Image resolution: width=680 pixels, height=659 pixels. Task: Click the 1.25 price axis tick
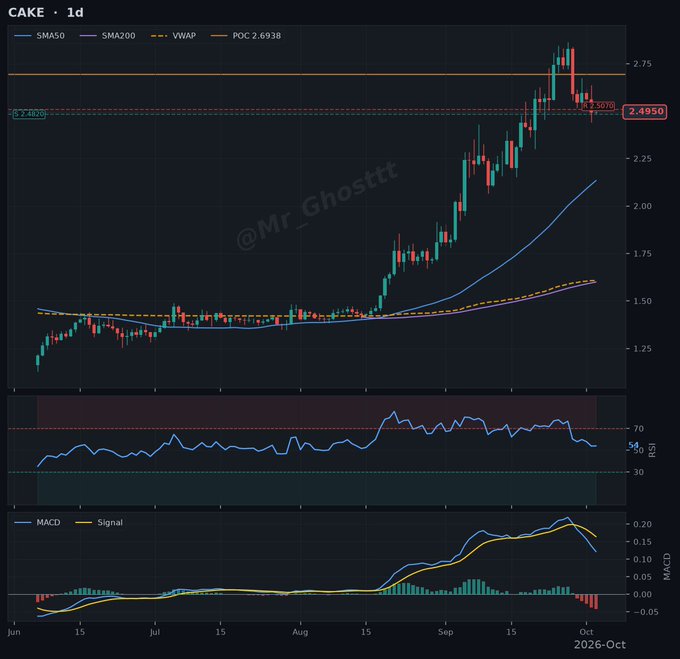[x=642, y=349]
